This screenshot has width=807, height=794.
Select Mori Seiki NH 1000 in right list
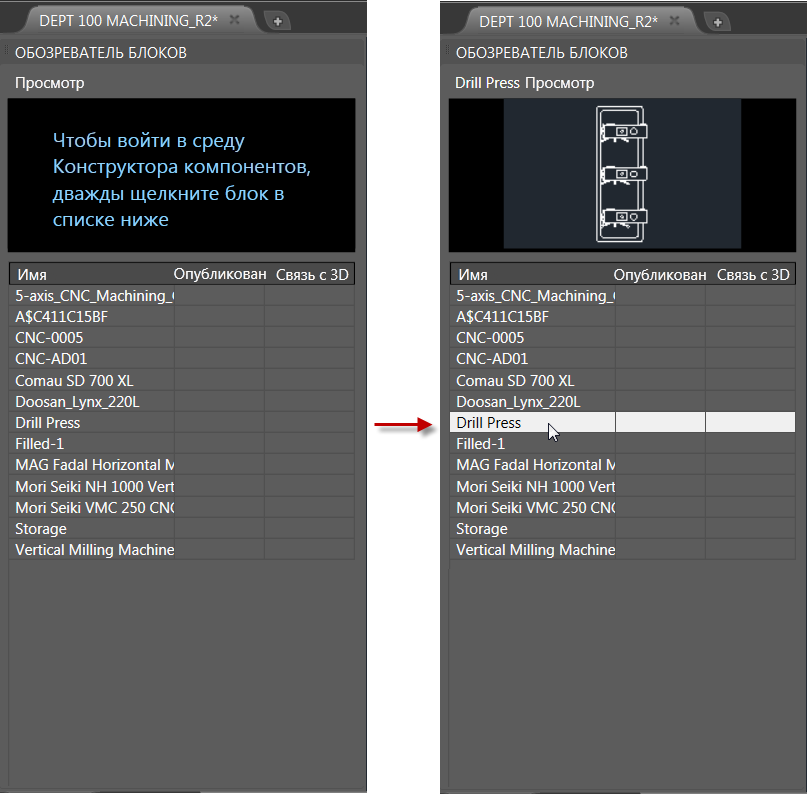[623, 487]
